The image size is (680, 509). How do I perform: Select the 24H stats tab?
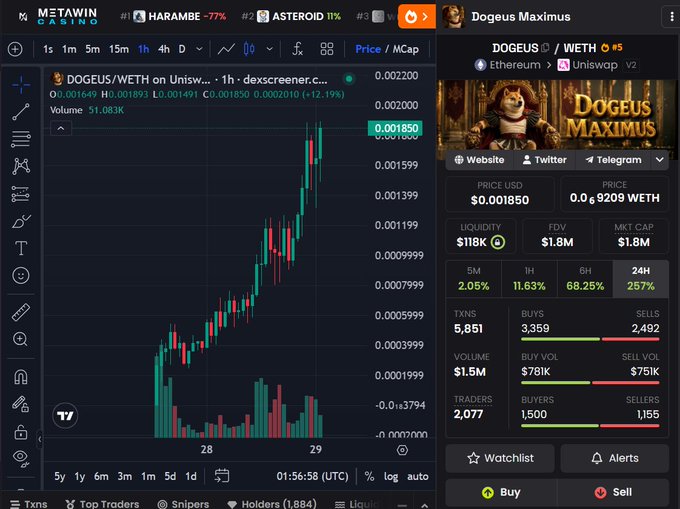point(641,278)
